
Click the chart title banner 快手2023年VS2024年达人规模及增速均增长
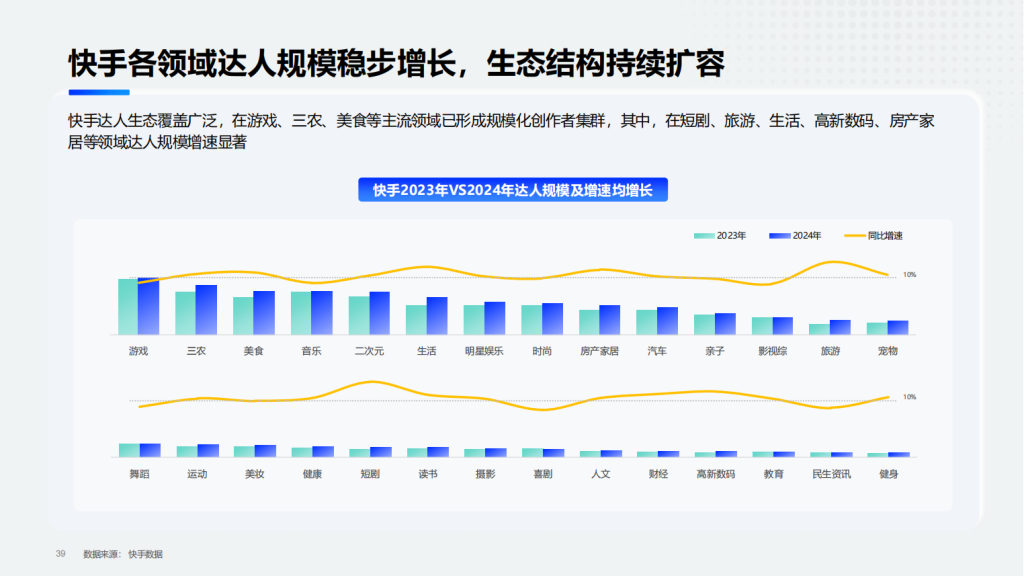point(513,190)
